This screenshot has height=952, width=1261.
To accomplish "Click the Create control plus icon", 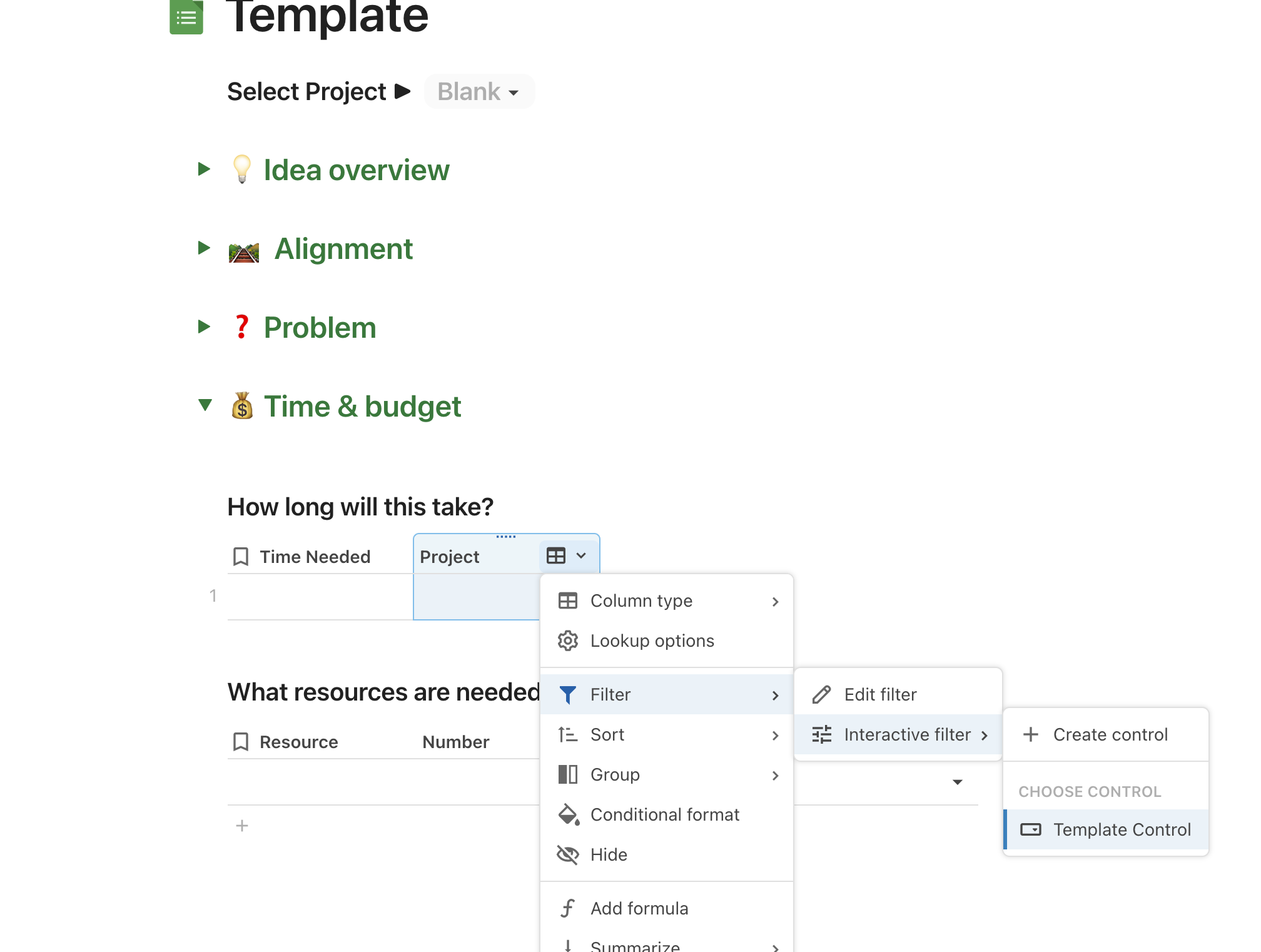I will click(x=1030, y=734).
